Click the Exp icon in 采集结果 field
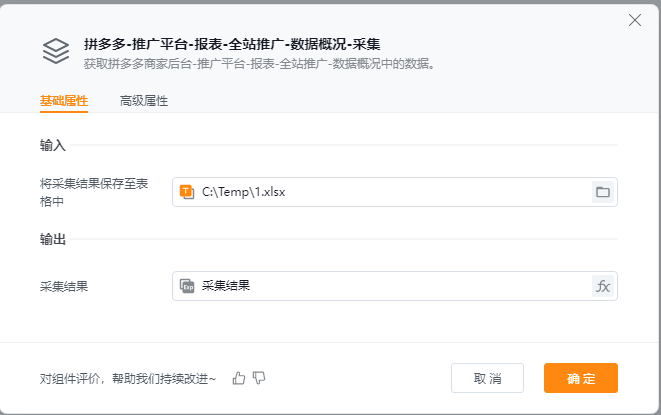 [x=185, y=286]
